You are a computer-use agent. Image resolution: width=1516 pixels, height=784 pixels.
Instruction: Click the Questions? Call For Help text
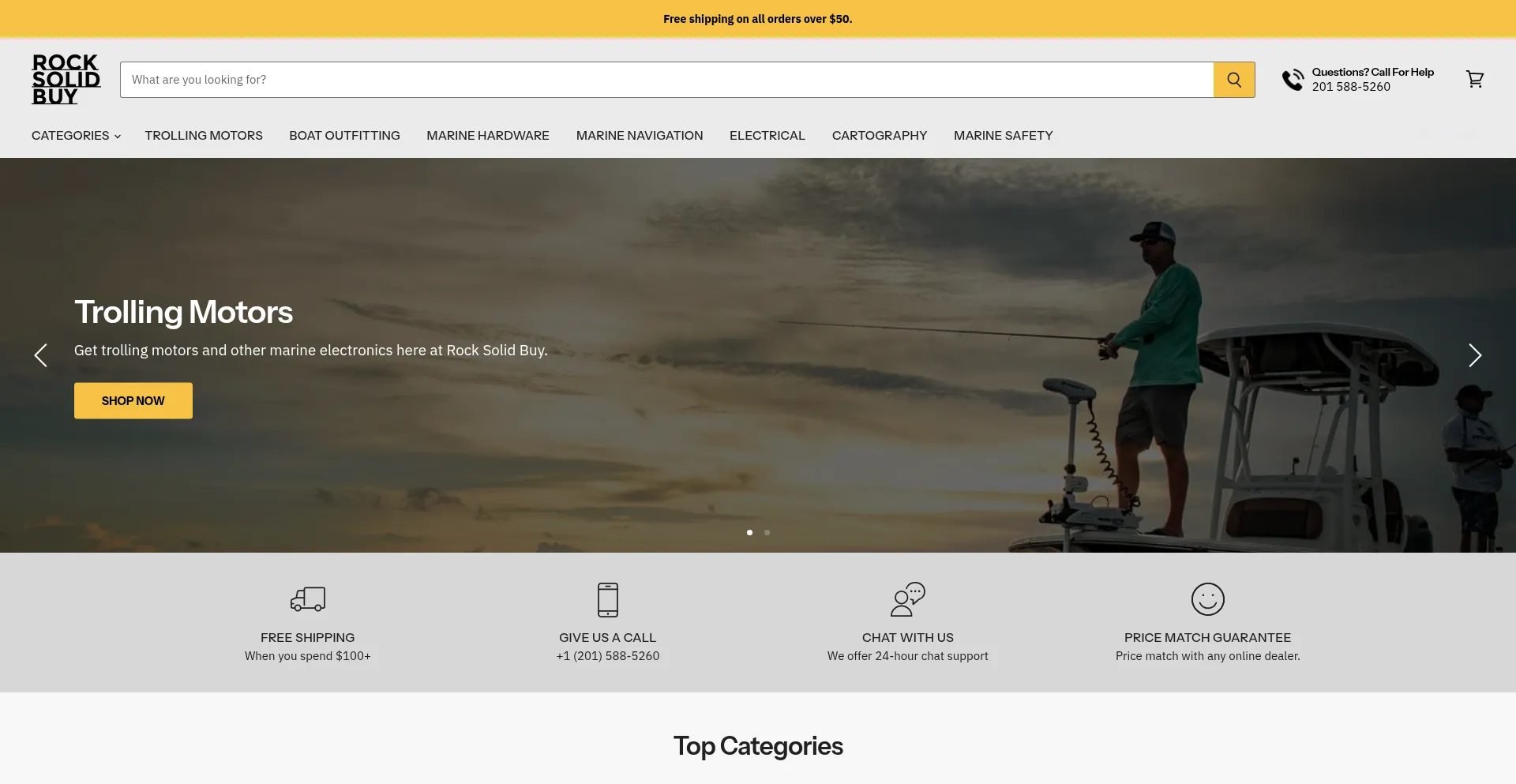pos(1373,72)
